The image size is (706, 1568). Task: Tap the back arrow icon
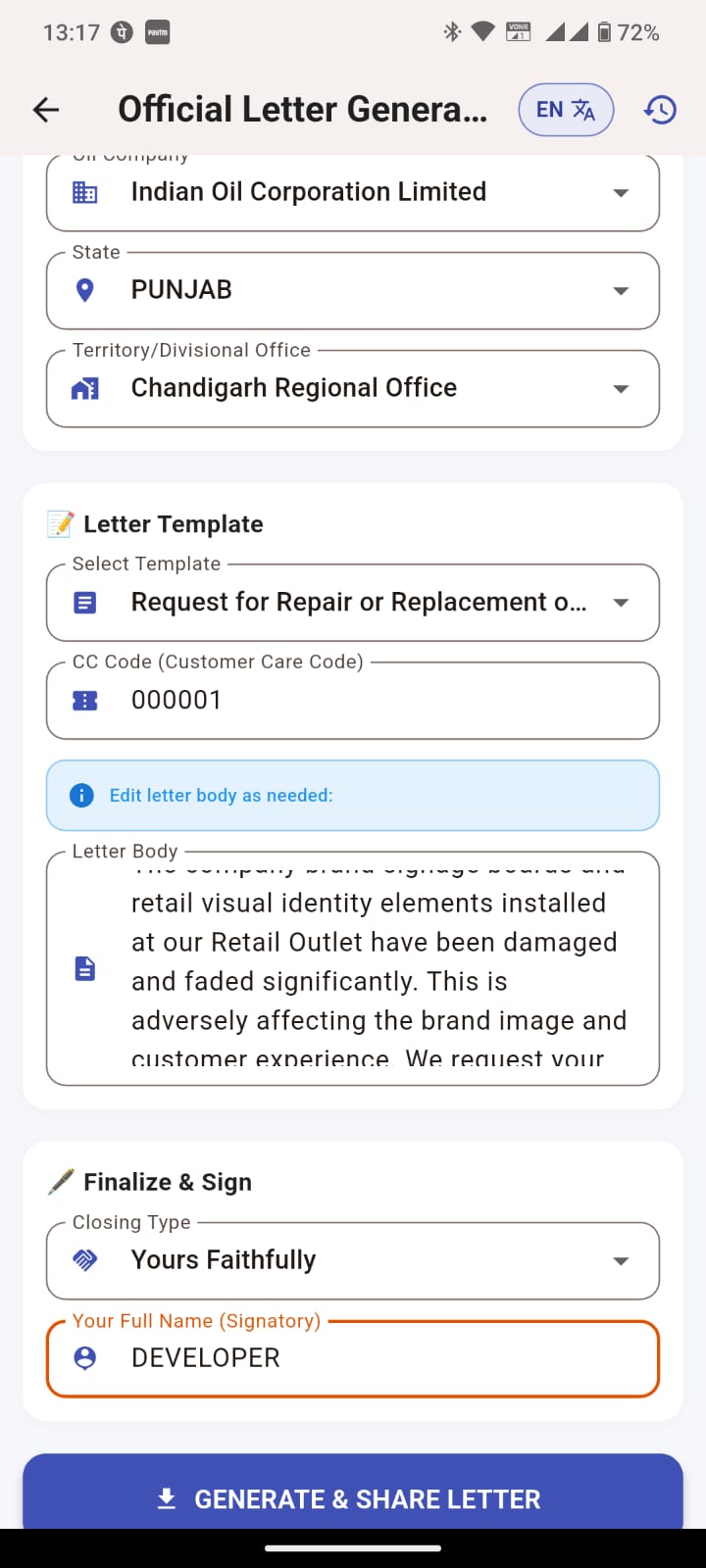46,110
